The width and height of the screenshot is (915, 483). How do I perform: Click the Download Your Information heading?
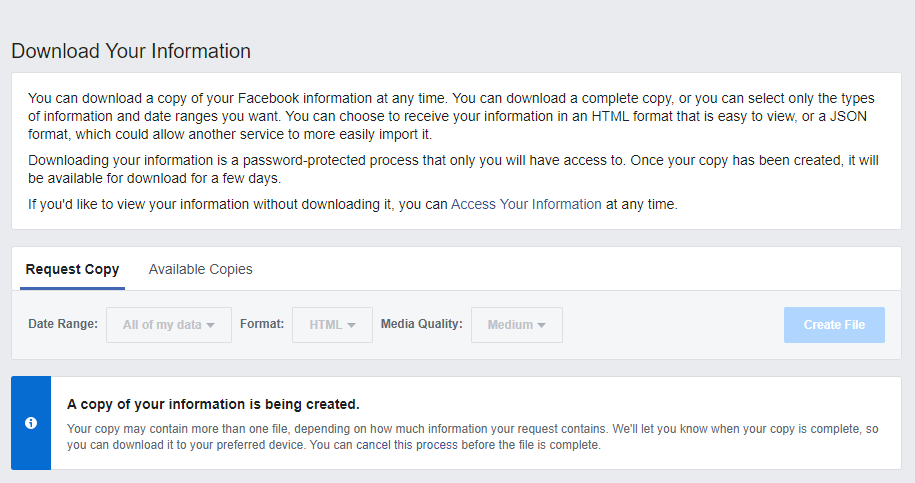click(x=131, y=51)
